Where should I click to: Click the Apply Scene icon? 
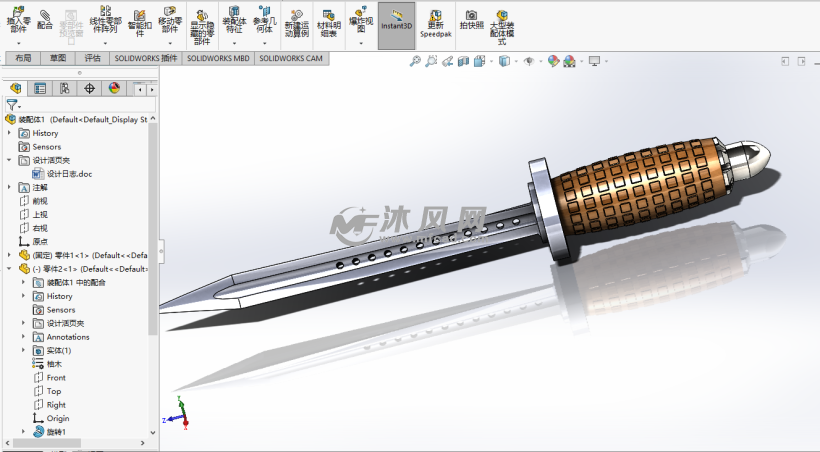tap(570, 61)
